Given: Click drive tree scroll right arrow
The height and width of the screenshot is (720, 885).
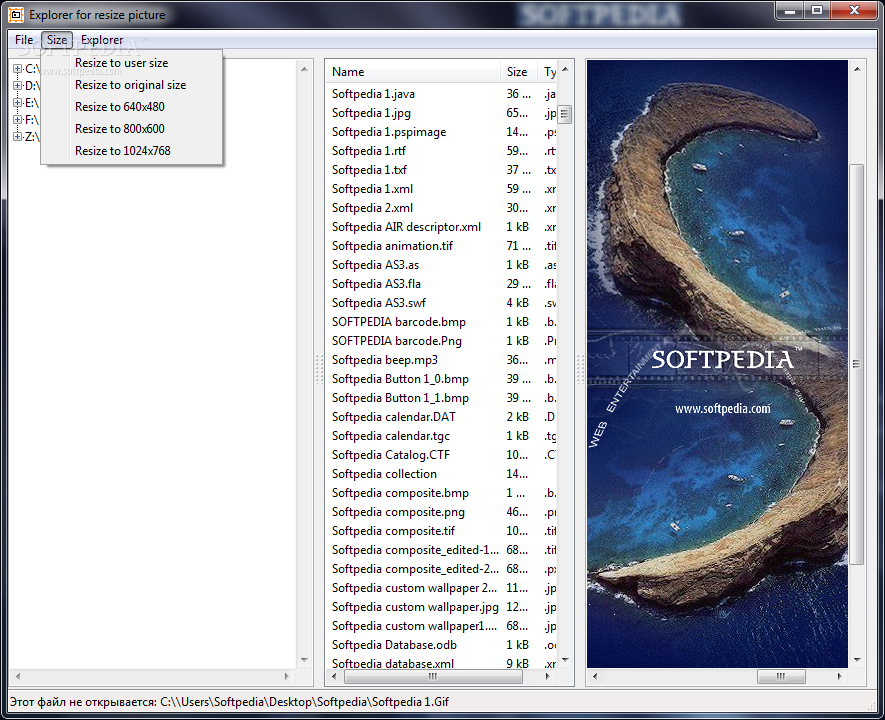Looking at the screenshot, I should (286, 676).
